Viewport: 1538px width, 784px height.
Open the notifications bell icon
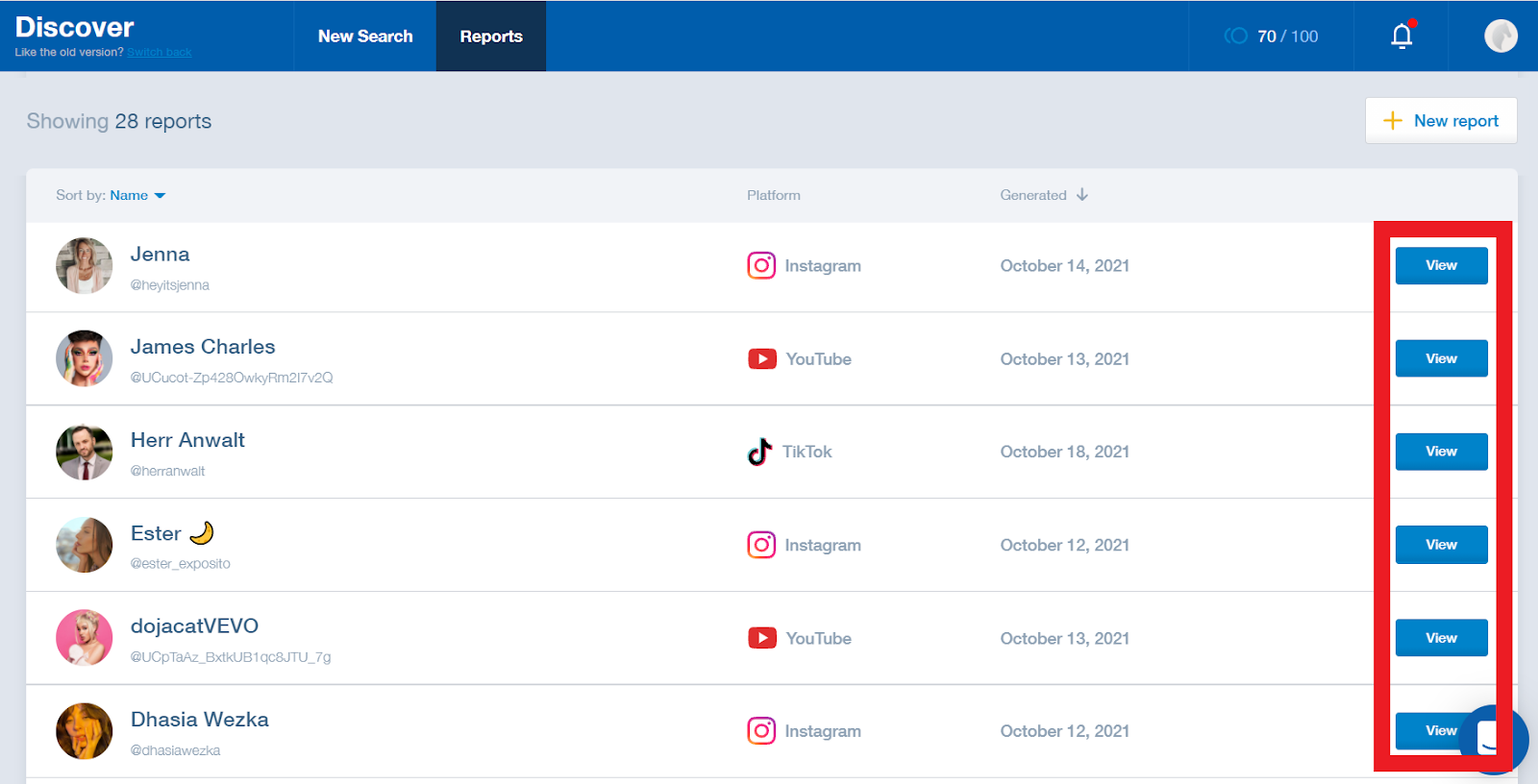(x=1402, y=36)
